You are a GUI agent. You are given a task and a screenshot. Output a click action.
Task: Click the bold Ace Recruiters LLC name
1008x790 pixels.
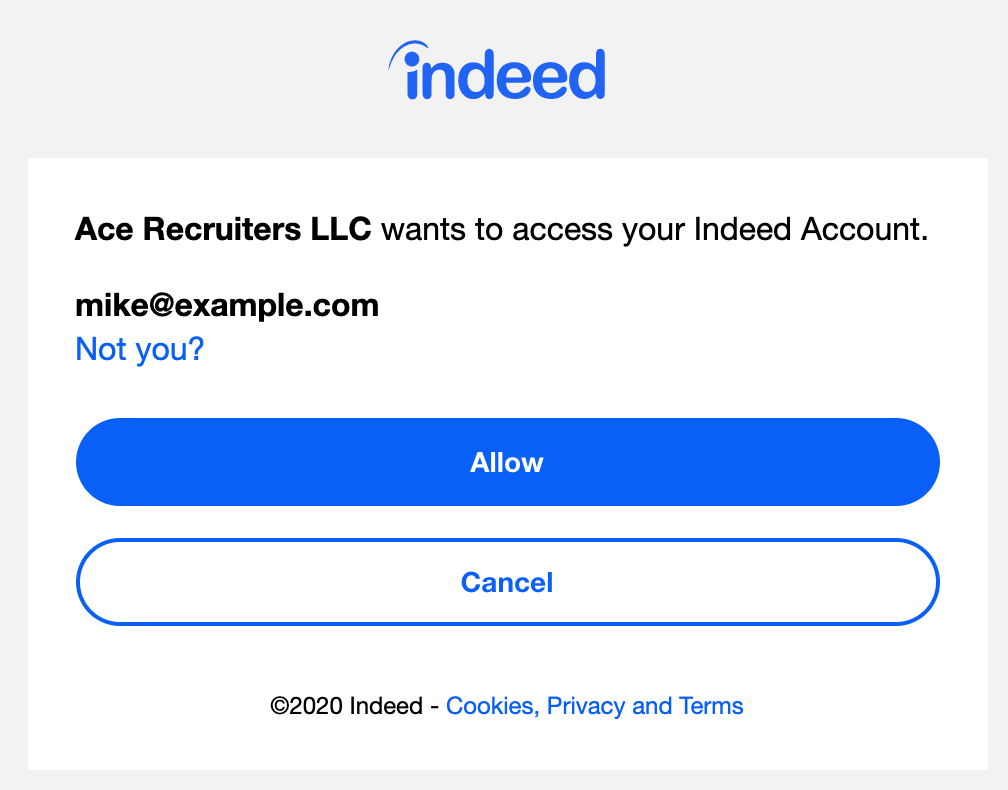tap(223, 229)
